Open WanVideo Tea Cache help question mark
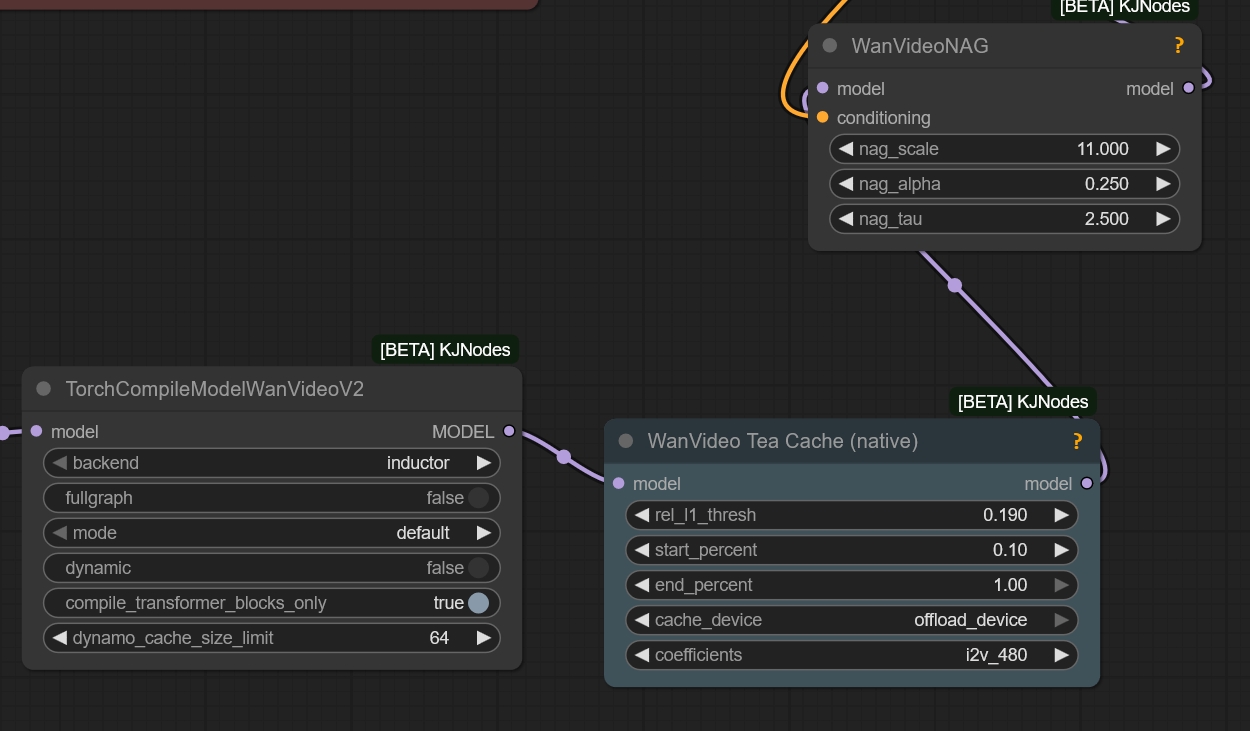 point(1077,441)
